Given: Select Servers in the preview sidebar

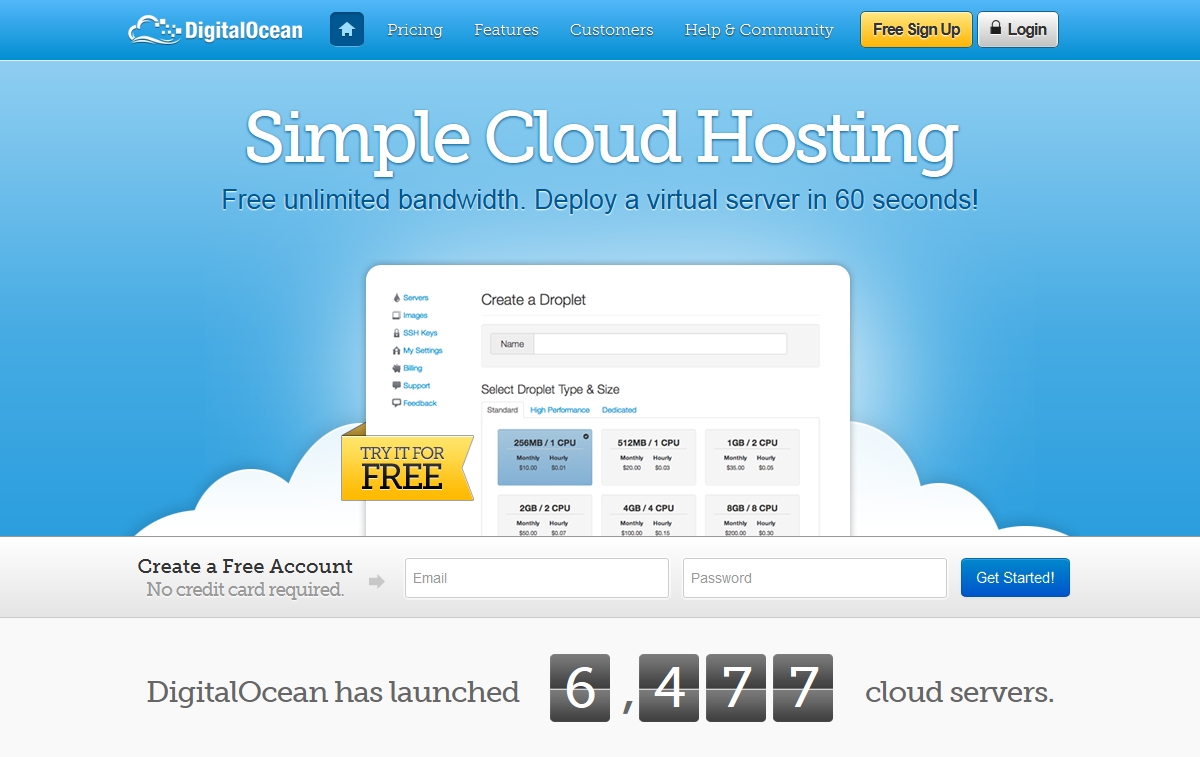Looking at the screenshot, I should pos(411,298).
